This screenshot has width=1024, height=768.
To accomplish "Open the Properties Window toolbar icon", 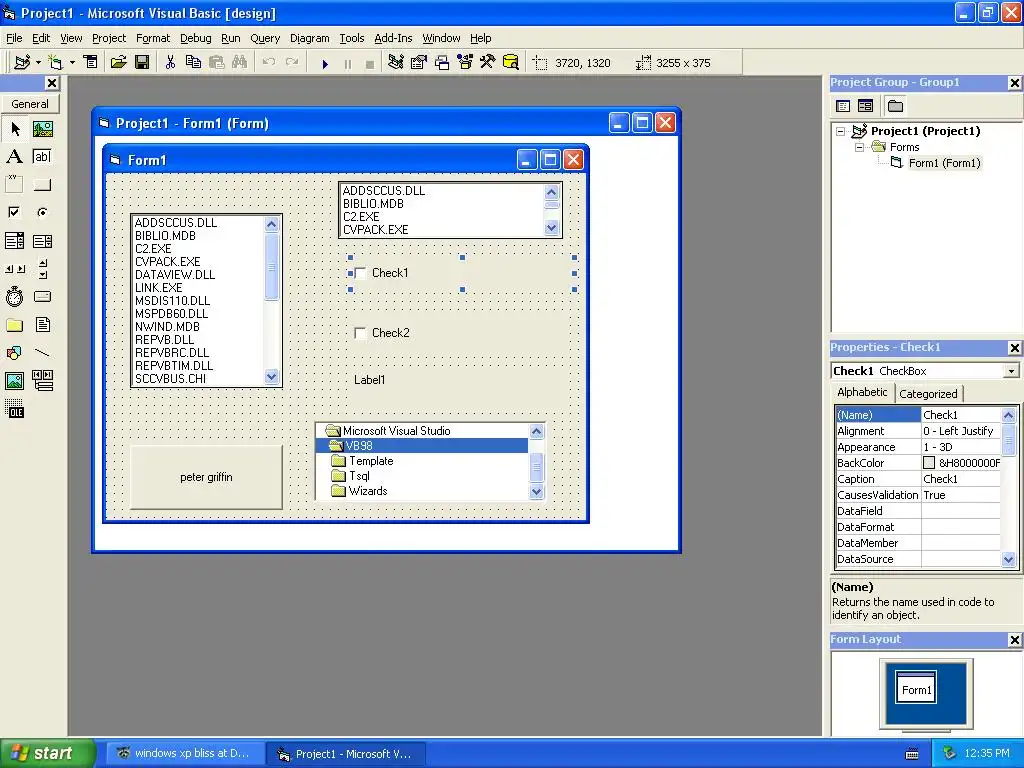I will tap(419, 62).
